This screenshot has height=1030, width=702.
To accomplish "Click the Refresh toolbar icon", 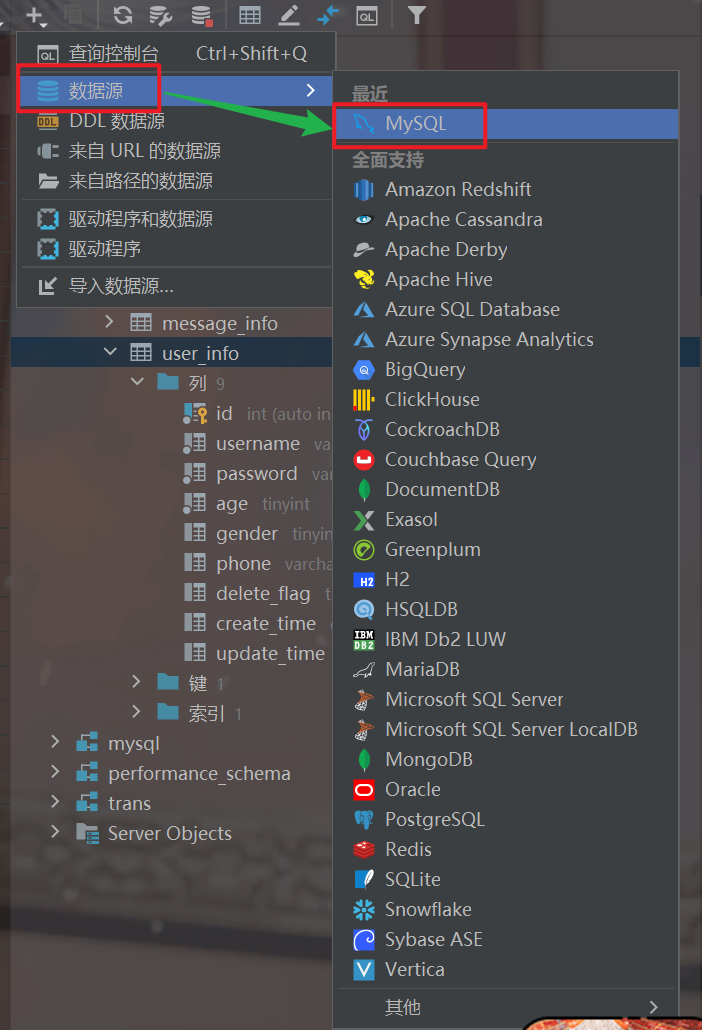I will [122, 14].
